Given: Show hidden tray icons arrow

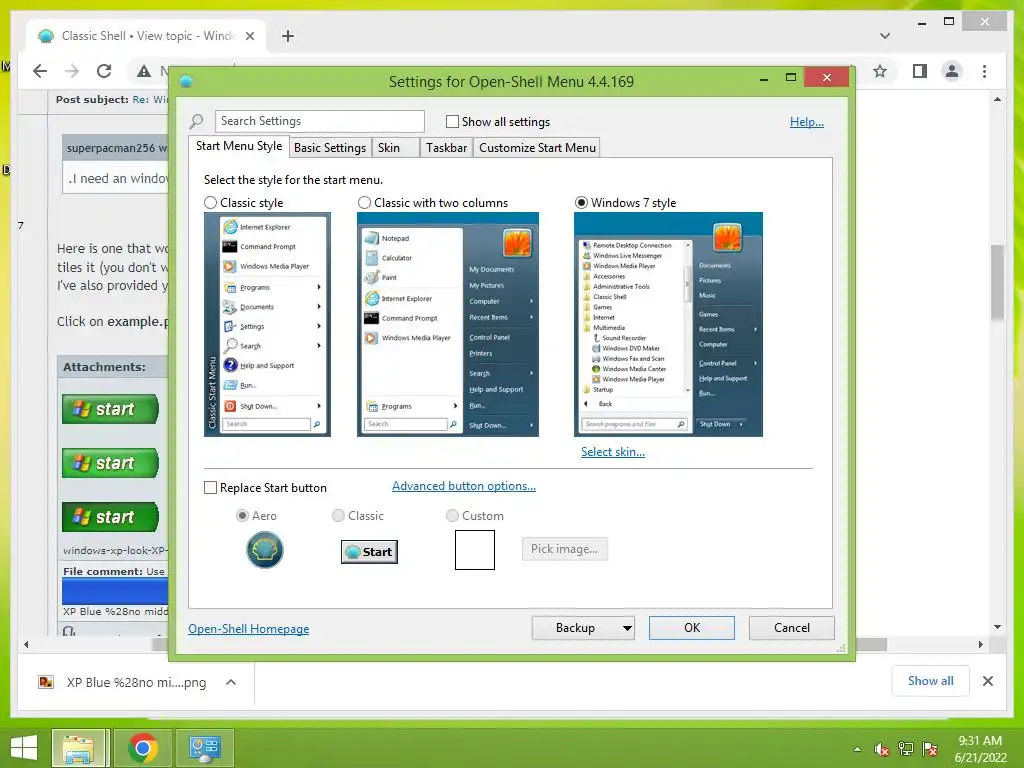Looking at the screenshot, I should 857,749.
